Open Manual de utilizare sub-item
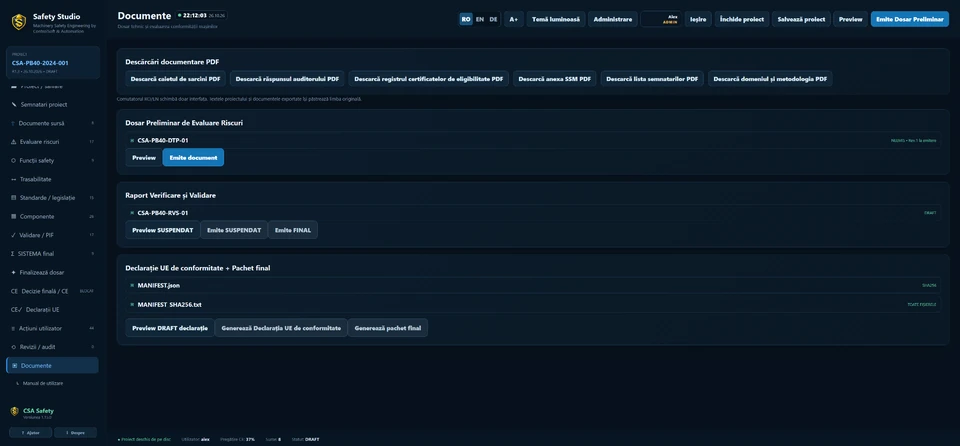Image resolution: width=960 pixels, height=446 pixels. pyautogui.click(x=43, y=384)
